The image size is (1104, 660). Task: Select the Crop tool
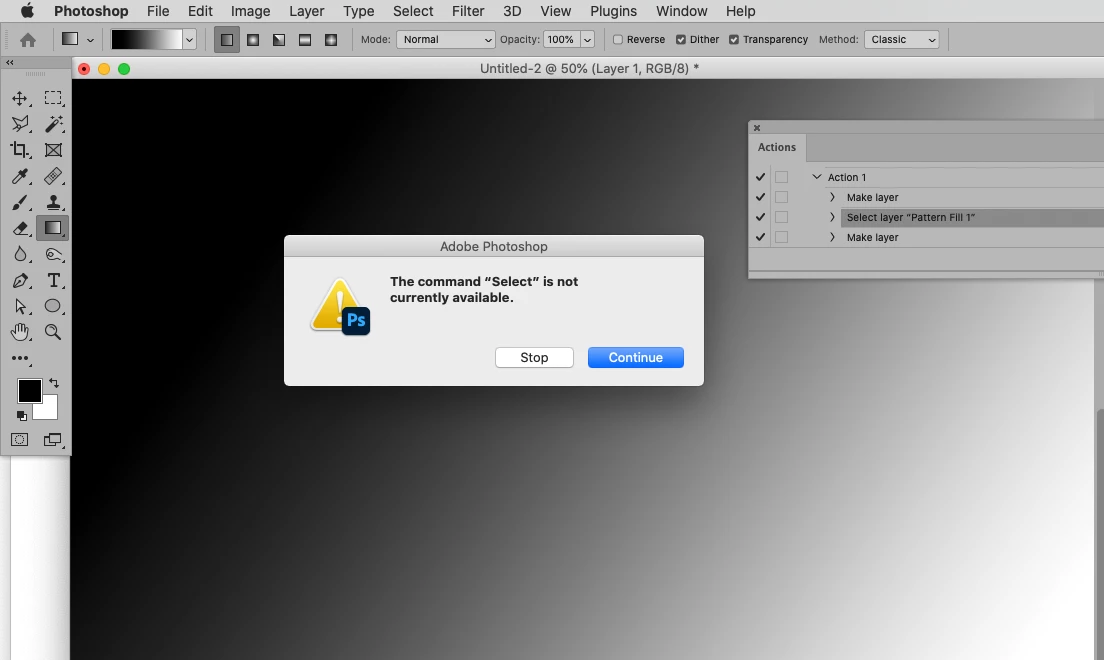tap(20, 150)
